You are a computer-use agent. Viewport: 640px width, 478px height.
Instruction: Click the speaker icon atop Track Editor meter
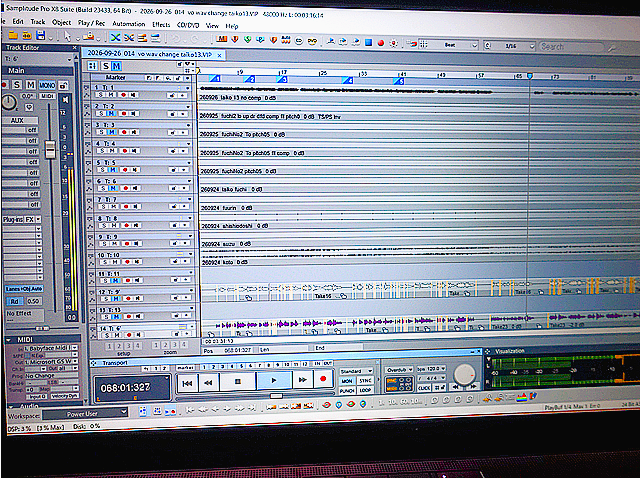[x=65, y=99]
